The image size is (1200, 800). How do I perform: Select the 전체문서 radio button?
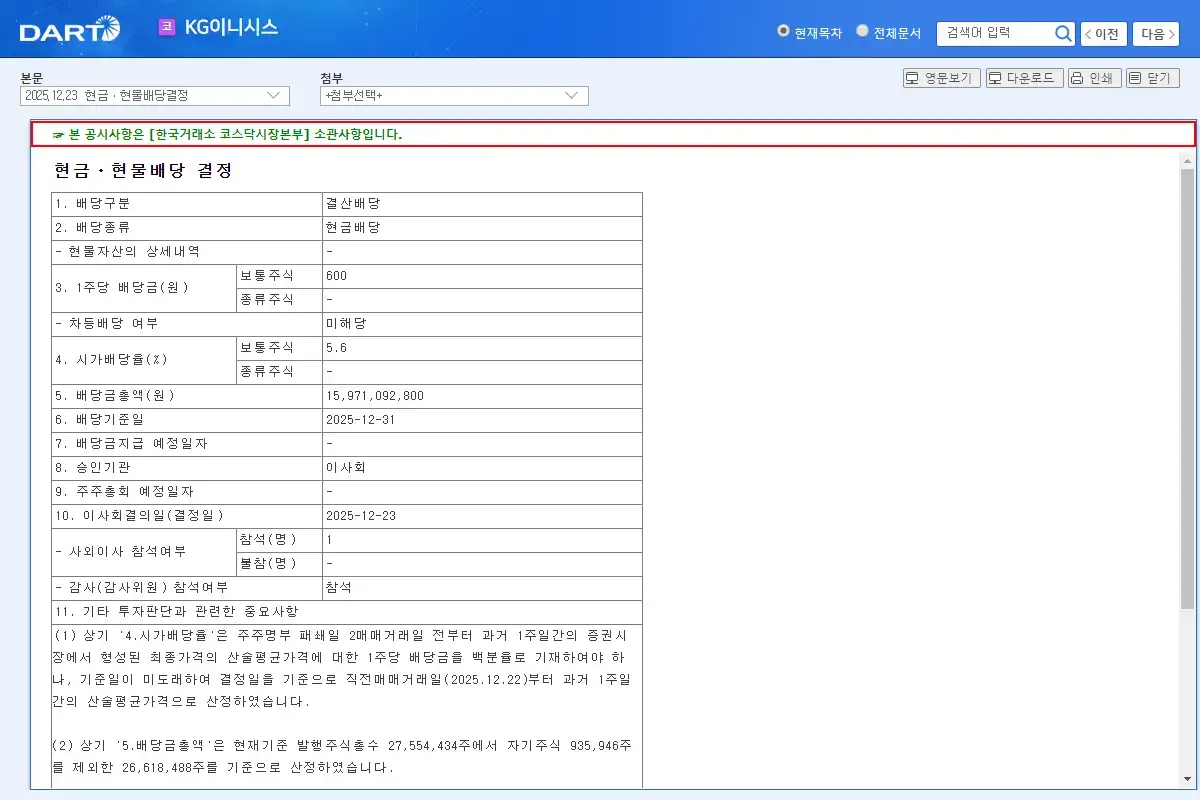(862, 31)
